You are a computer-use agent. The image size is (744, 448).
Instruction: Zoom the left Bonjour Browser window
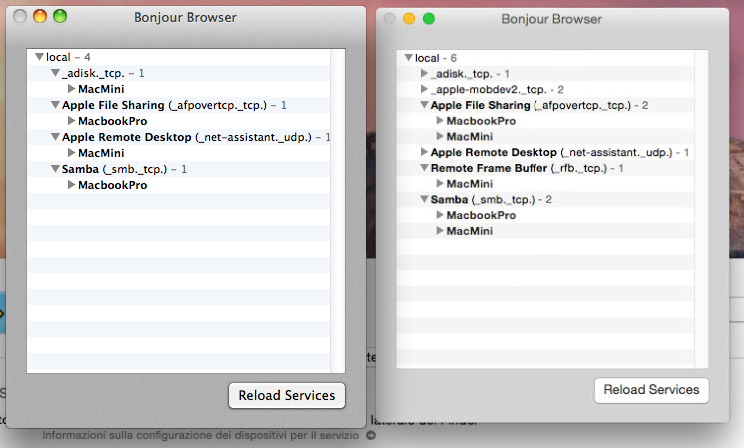(60, 16)
